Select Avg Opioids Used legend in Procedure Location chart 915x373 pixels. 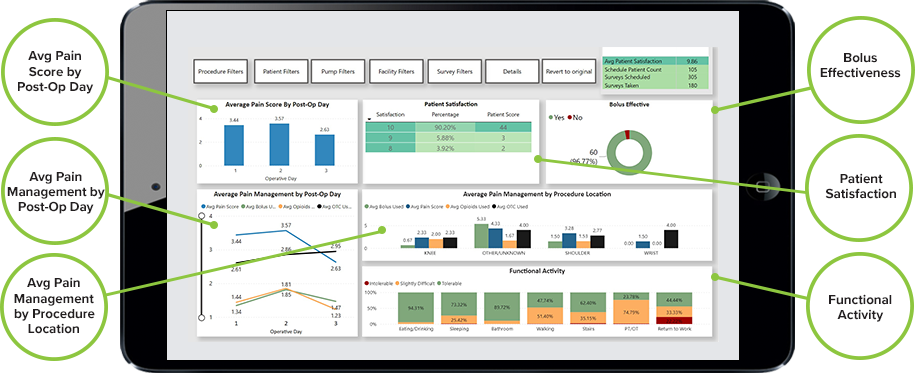[467, 206]
